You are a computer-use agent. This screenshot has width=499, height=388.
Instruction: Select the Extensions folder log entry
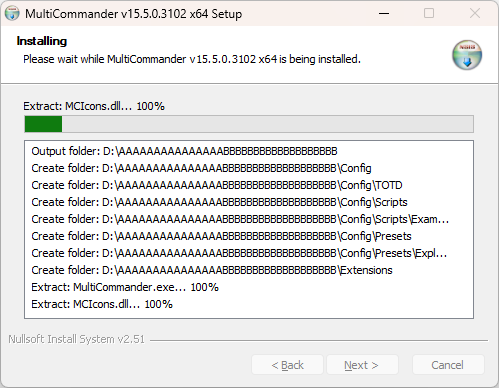pos(212,270)
